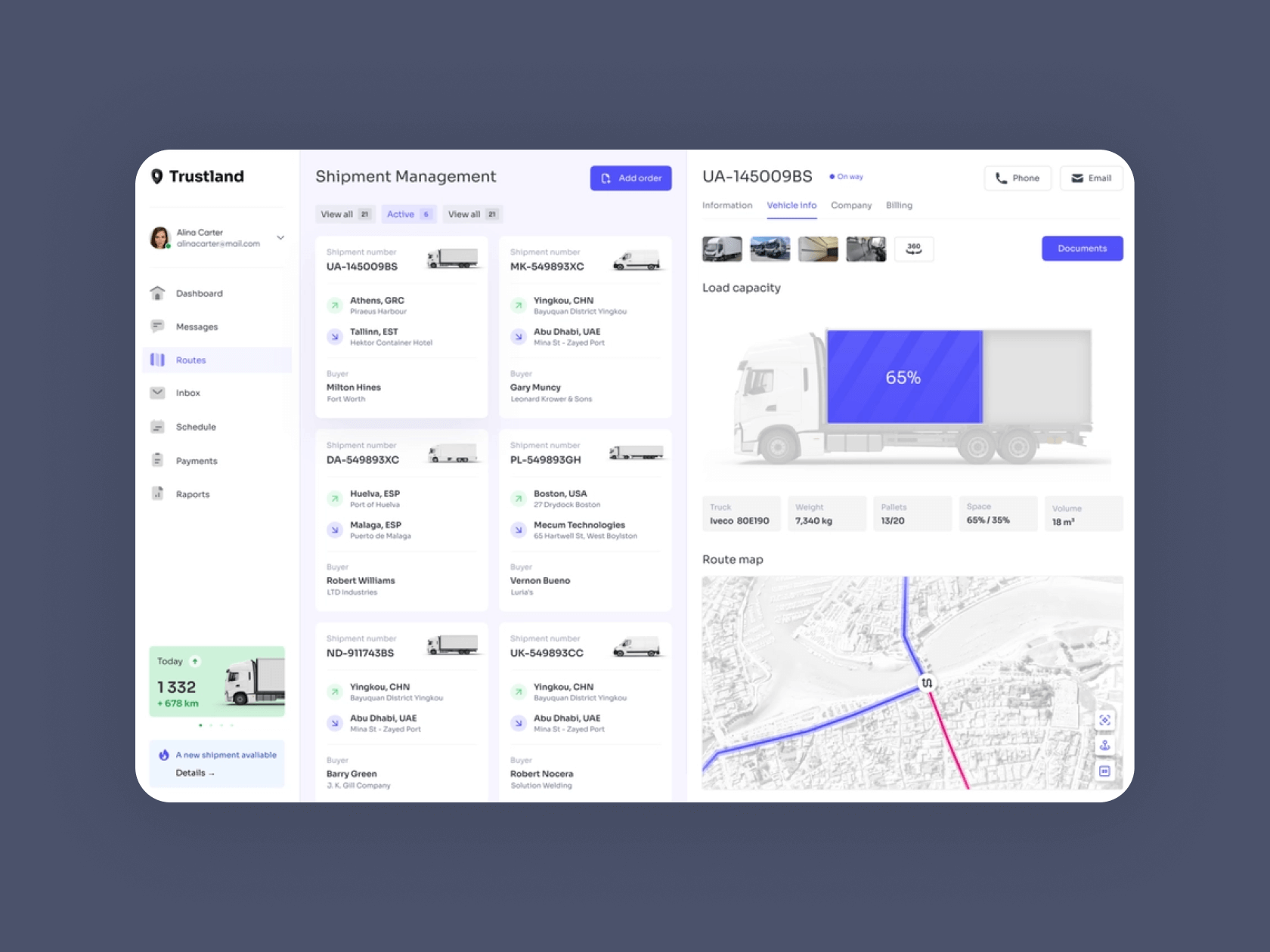Click buyer name Milton Hines
This screenshot has height=952, width=1270.
pyautogui.click(x=354, y=388)
